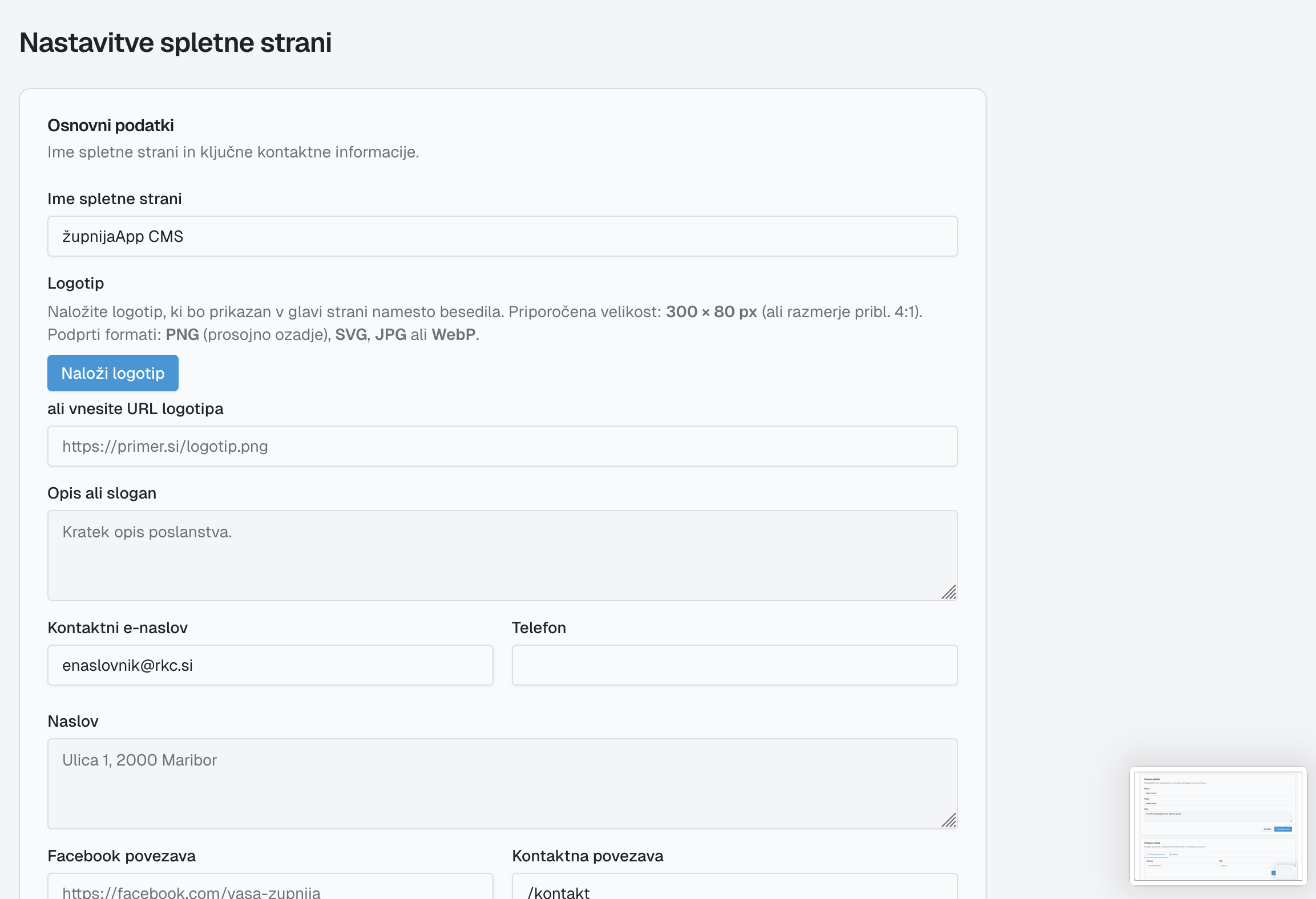1316x899 pixels.
Task: Click the 'Facebook povezava' input field
Action: [270, 889]
